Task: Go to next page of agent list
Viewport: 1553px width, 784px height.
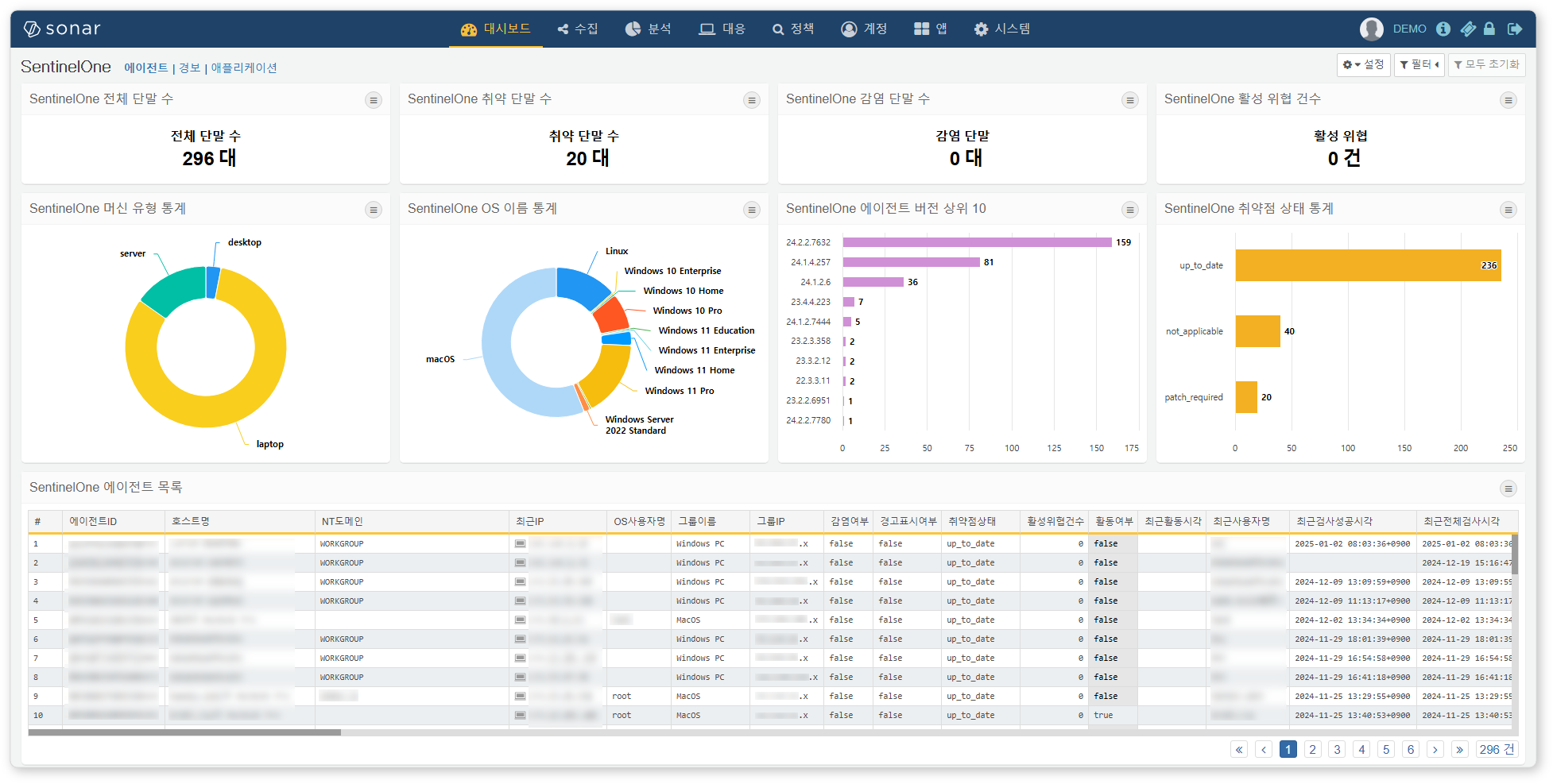Action: [1435, 750]
